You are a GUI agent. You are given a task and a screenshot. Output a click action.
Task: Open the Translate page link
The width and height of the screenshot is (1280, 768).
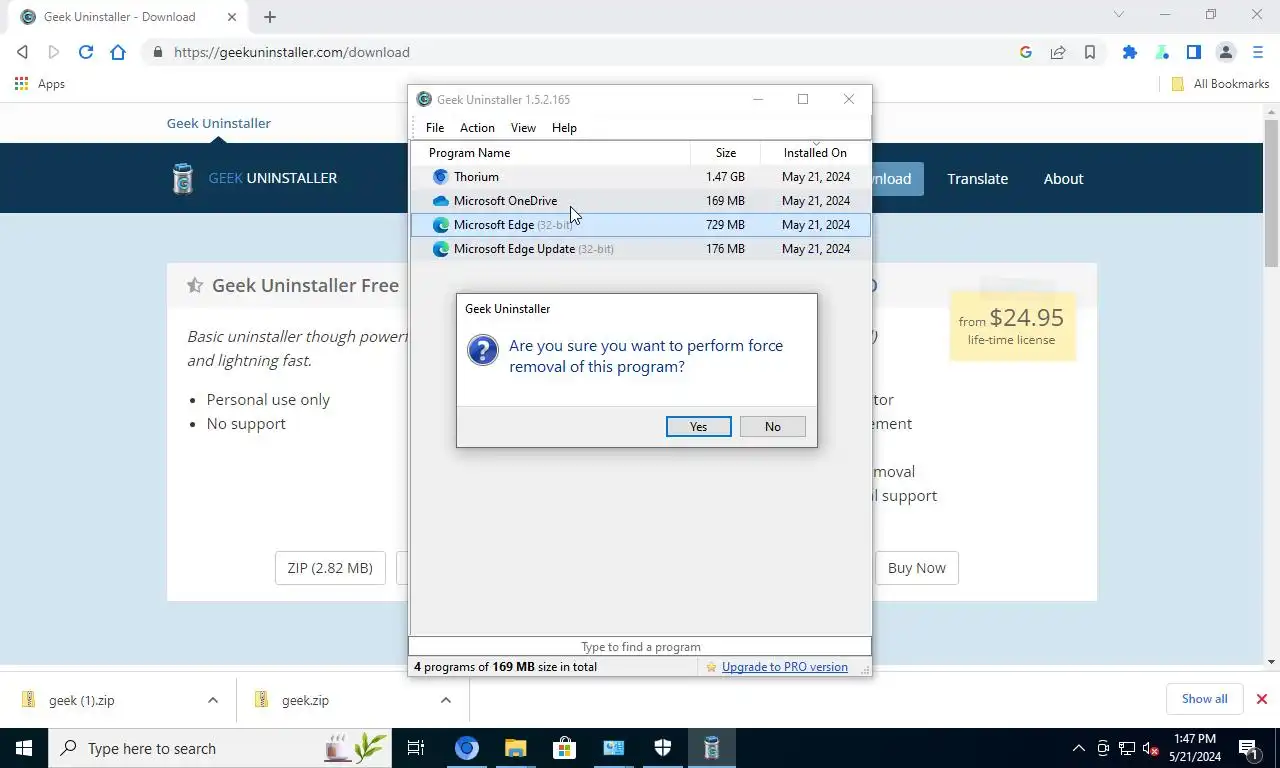click(977, 179)
